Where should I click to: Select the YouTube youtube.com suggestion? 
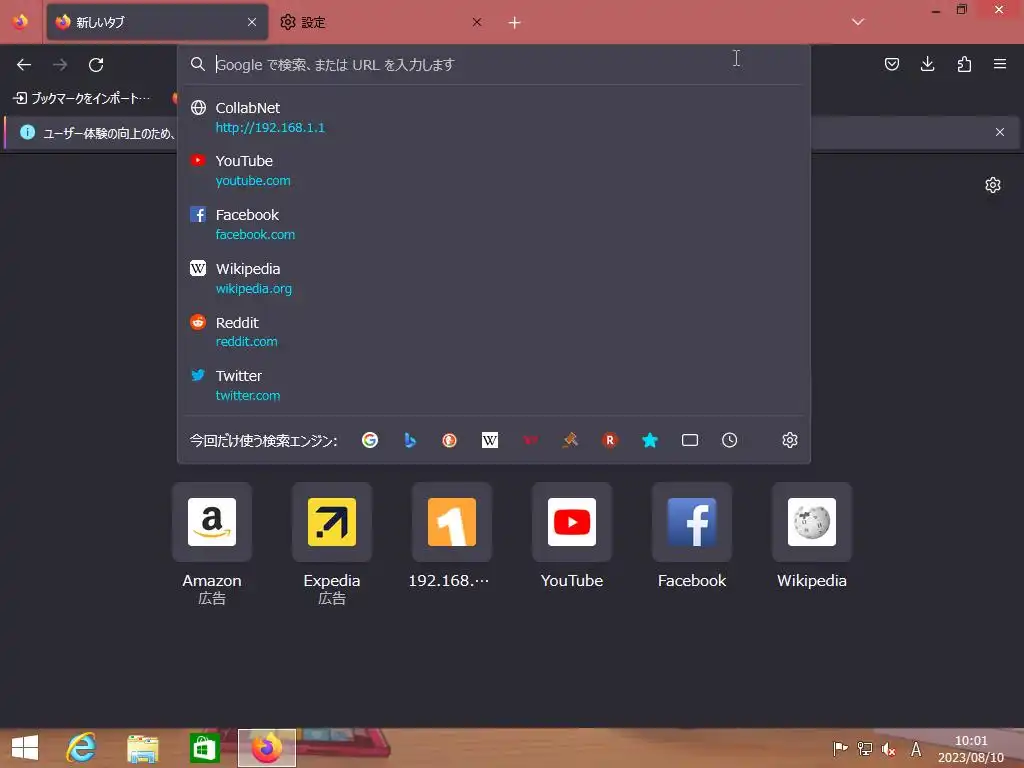coord(494,170)
